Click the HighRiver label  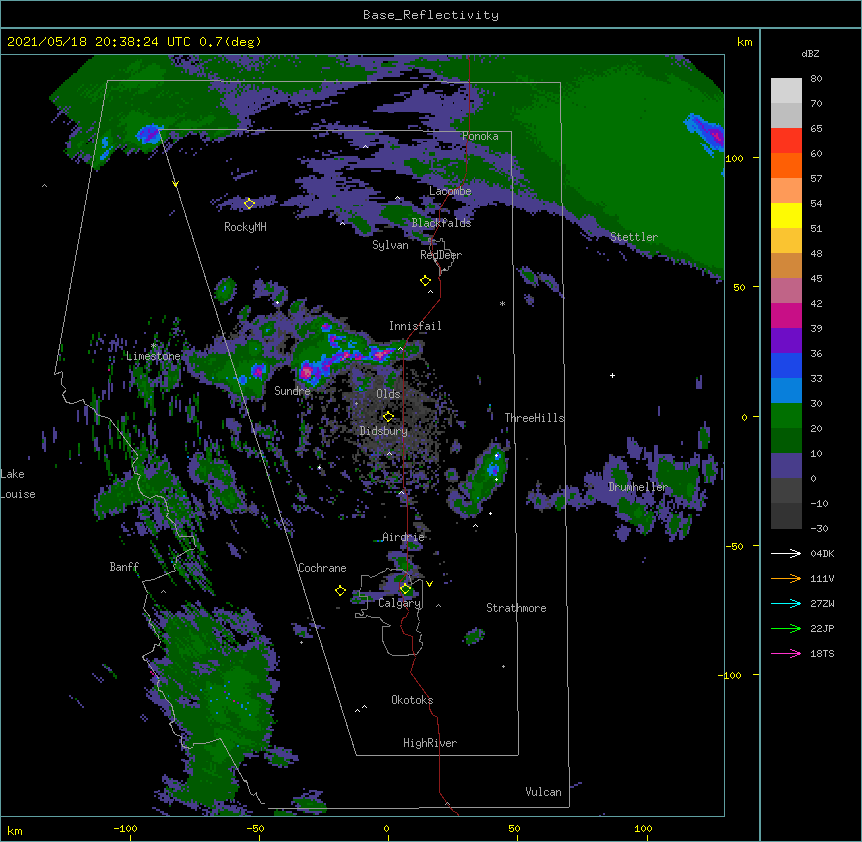pos(430,743)
